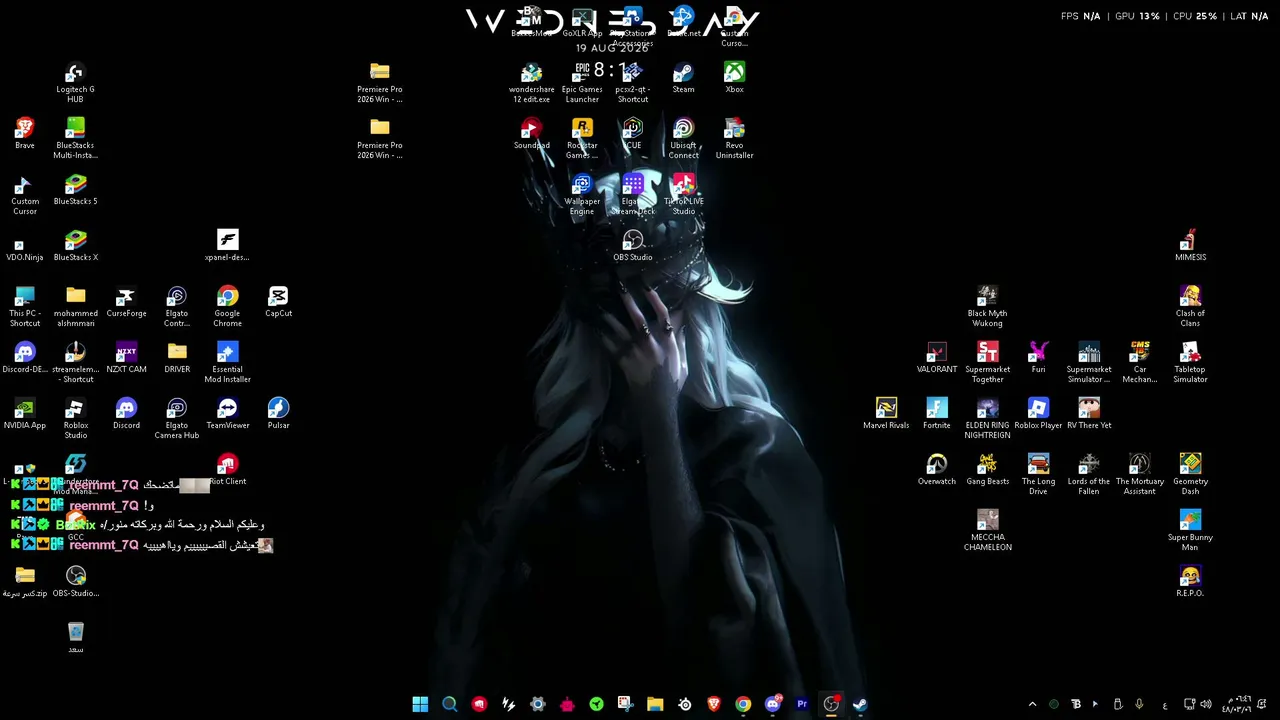This screenshot has width=1280, height=720.
Task: Open The Long Drive shortcut
Action: click(x=1038, y=475)
